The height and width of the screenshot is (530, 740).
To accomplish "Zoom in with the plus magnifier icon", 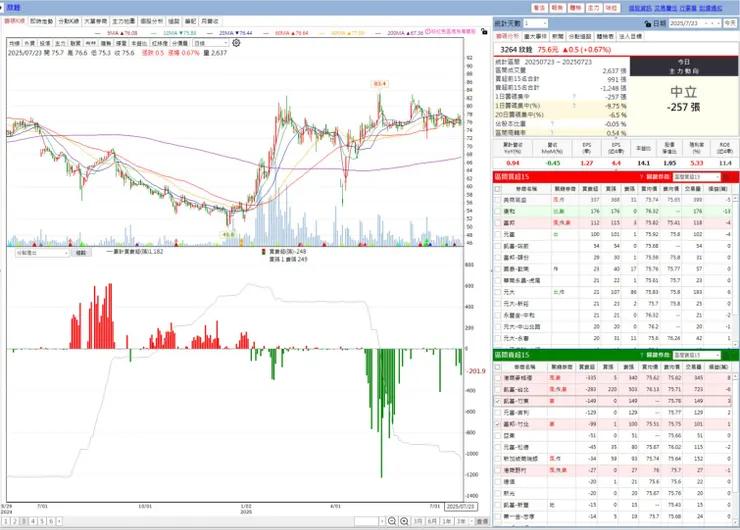I will click(x=404, y=522).
